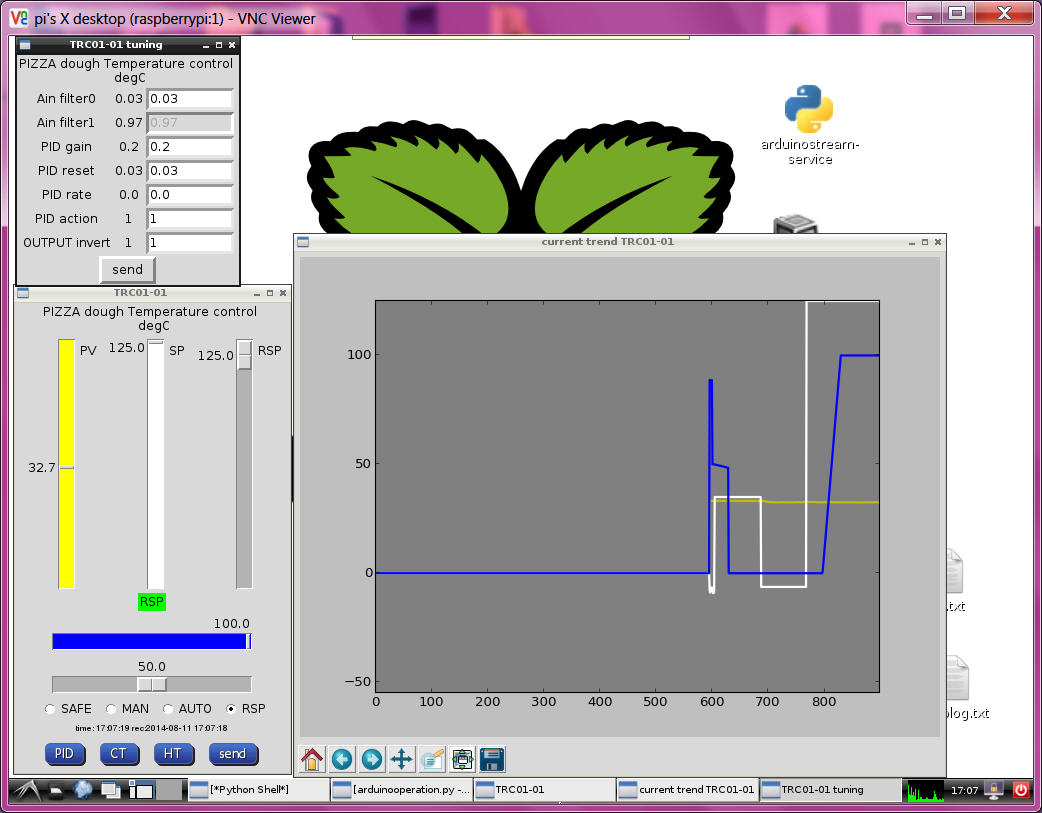
Task: Click the horizontal 50.0 output slider handle
Action: point(152,684)
